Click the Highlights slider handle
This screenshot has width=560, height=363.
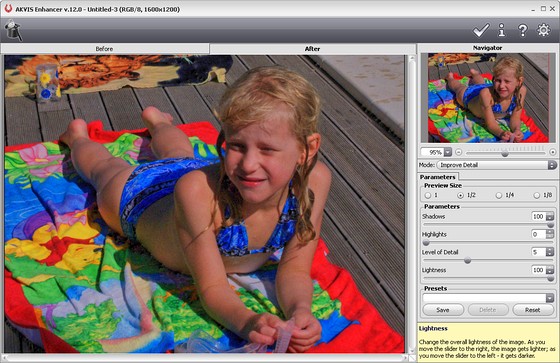pyautogui.click(x=426, y=243)
